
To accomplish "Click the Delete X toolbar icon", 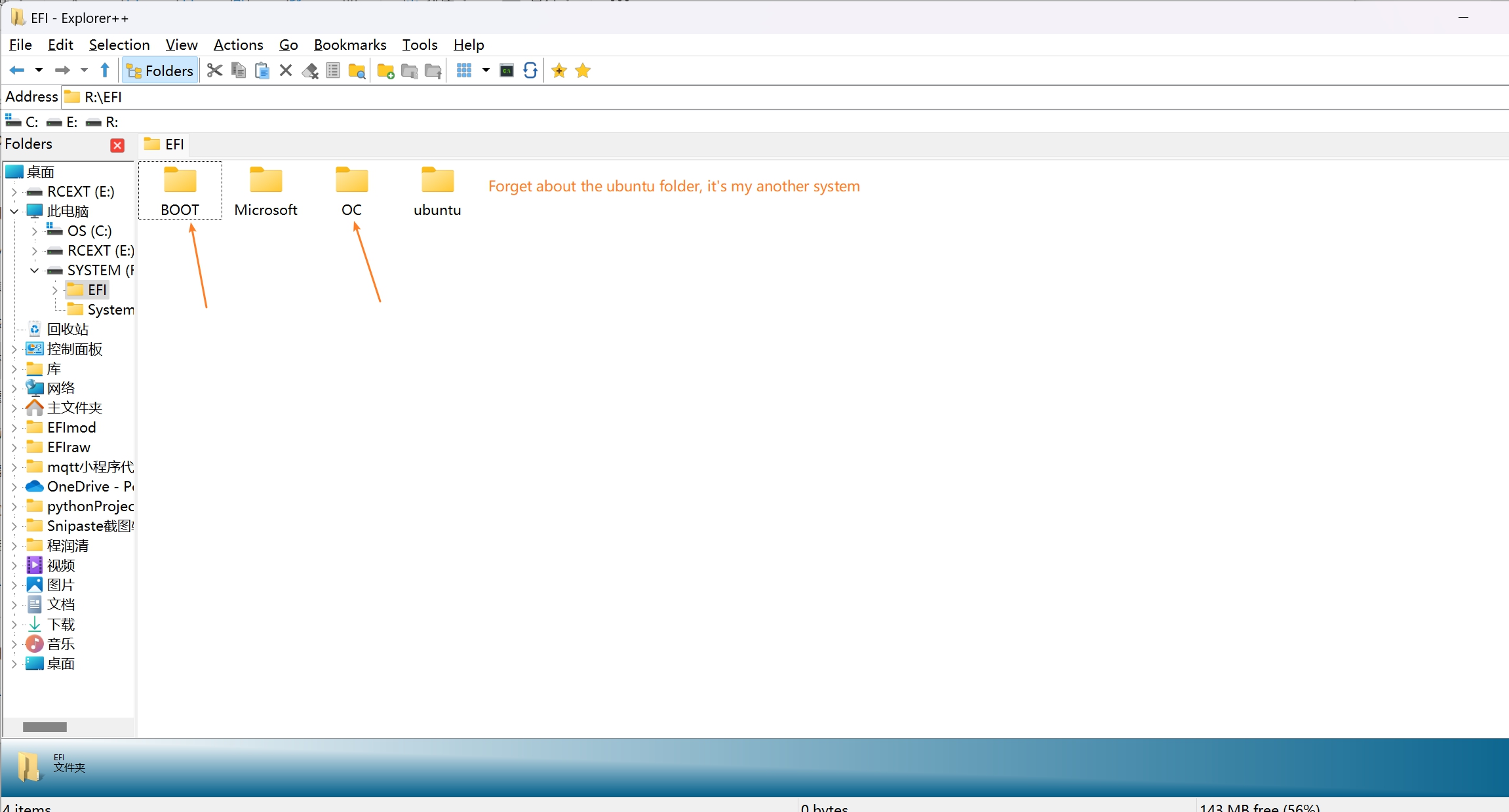I will [286, 71].
